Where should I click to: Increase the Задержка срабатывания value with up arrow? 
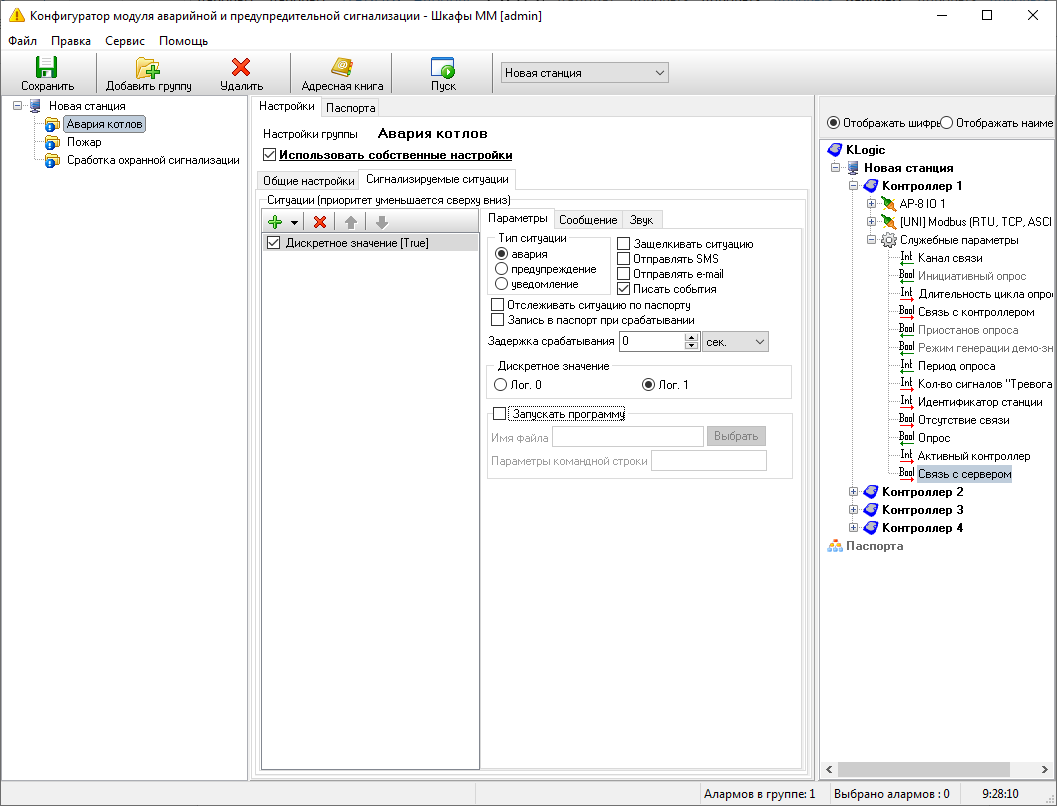(x=691, y=338)
